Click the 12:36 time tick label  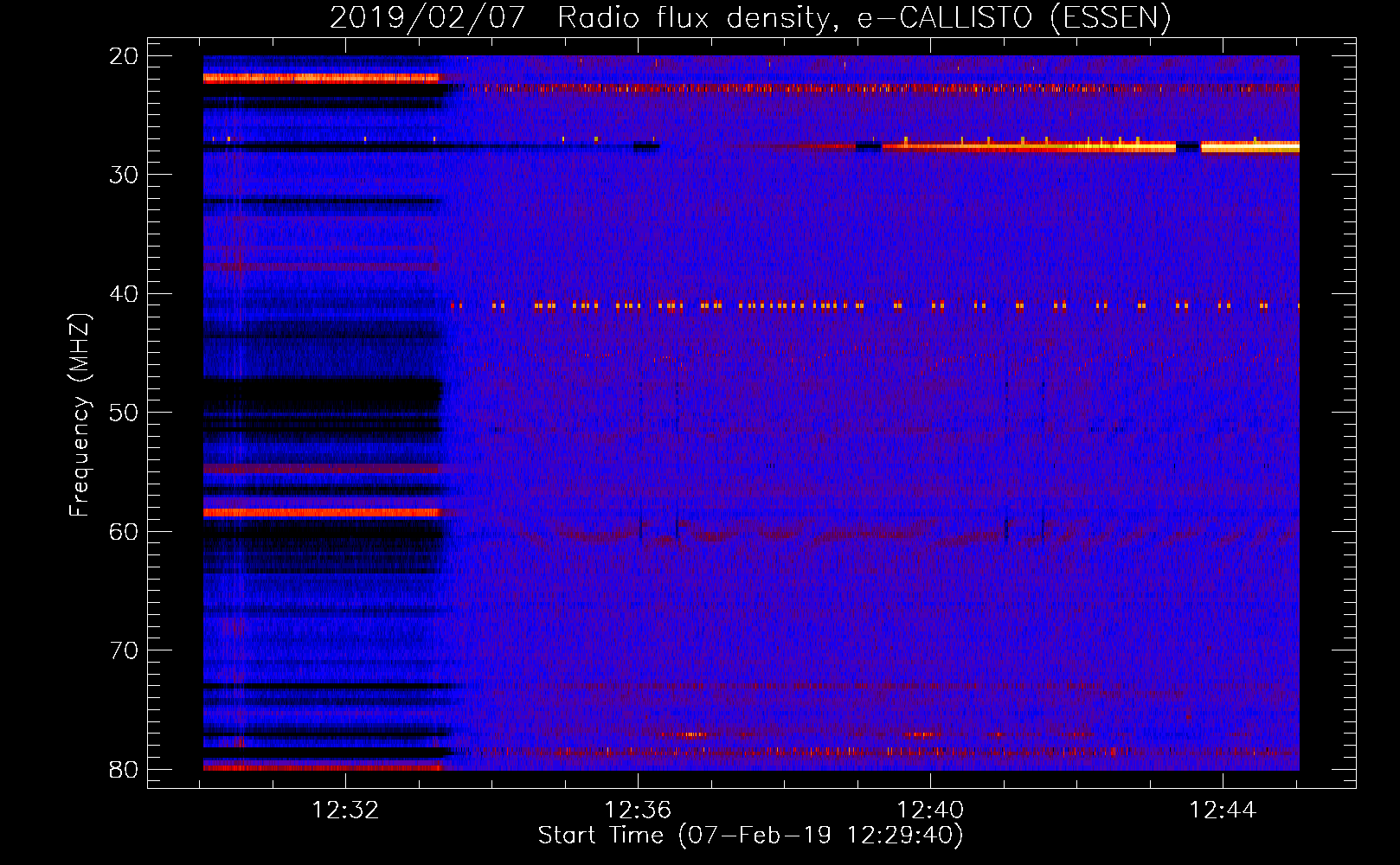pos(638,811)
